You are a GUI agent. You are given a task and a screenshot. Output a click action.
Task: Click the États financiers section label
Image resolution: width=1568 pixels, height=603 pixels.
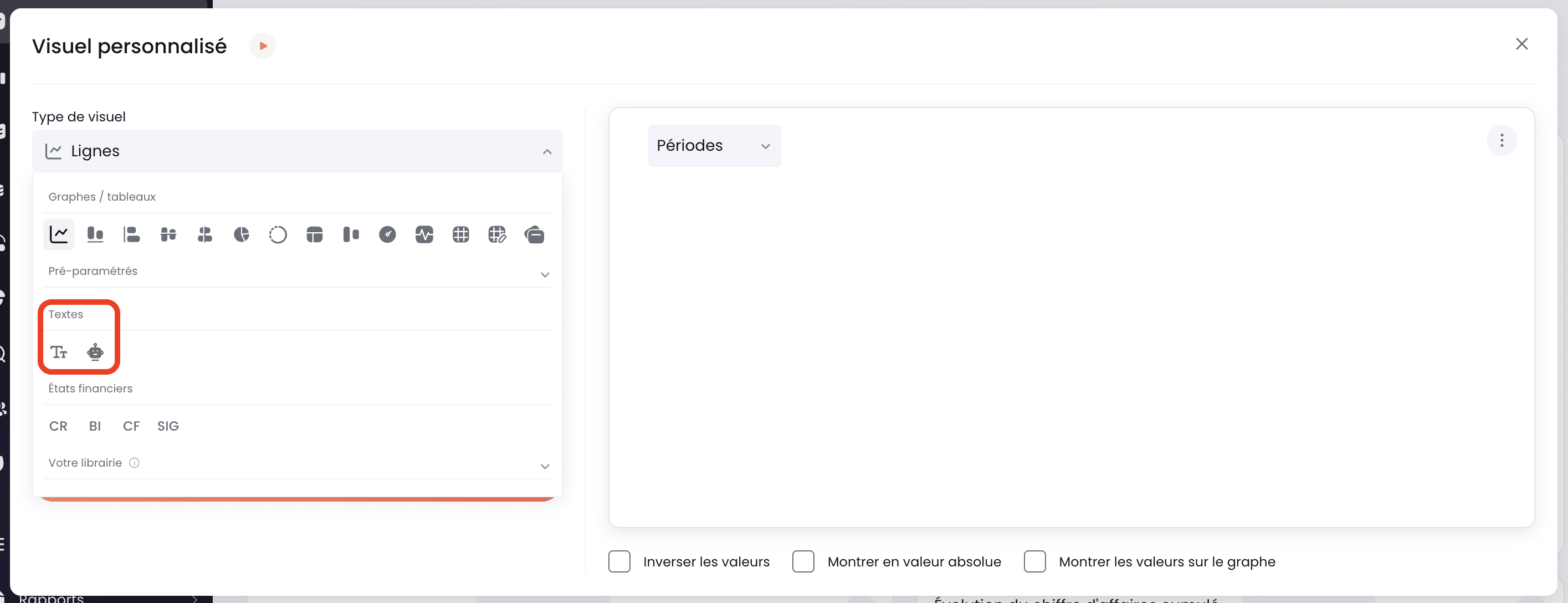[x=90, y=389]
